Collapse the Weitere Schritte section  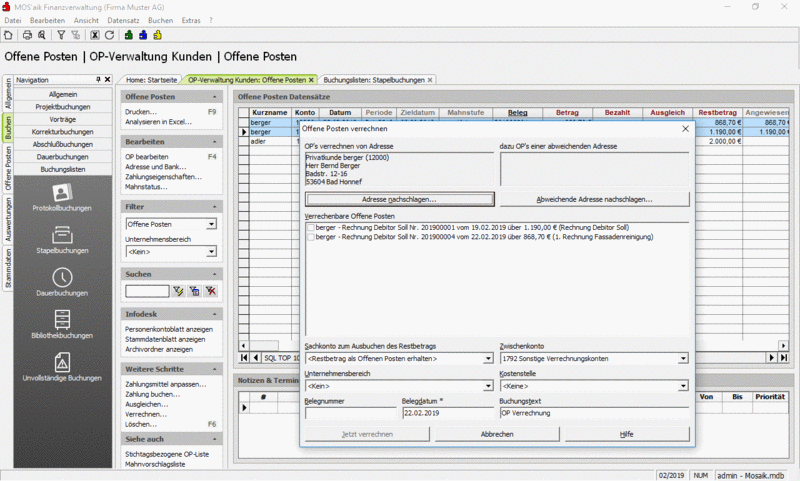pyautogui.click(x=214, y=369)
